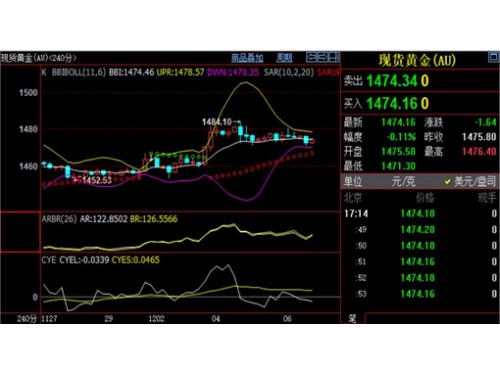Click the yellow checkmark beside 美元/盎司
The image size is (500, 375).
447,182
